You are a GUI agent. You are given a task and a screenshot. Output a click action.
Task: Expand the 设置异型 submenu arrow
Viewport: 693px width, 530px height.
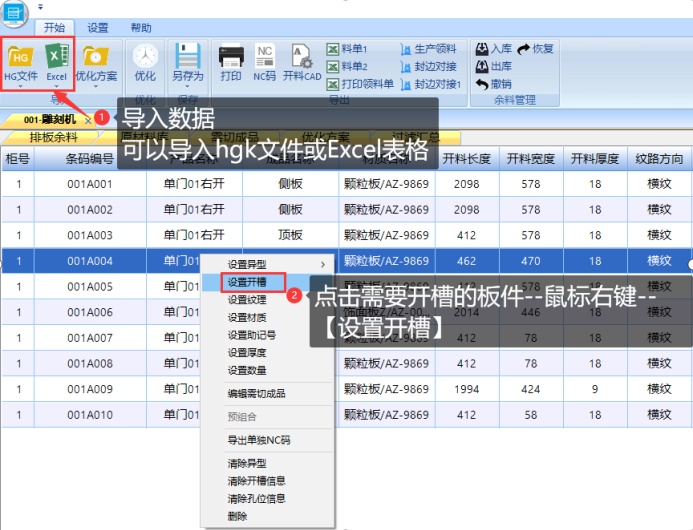click(x=323, y=264)
